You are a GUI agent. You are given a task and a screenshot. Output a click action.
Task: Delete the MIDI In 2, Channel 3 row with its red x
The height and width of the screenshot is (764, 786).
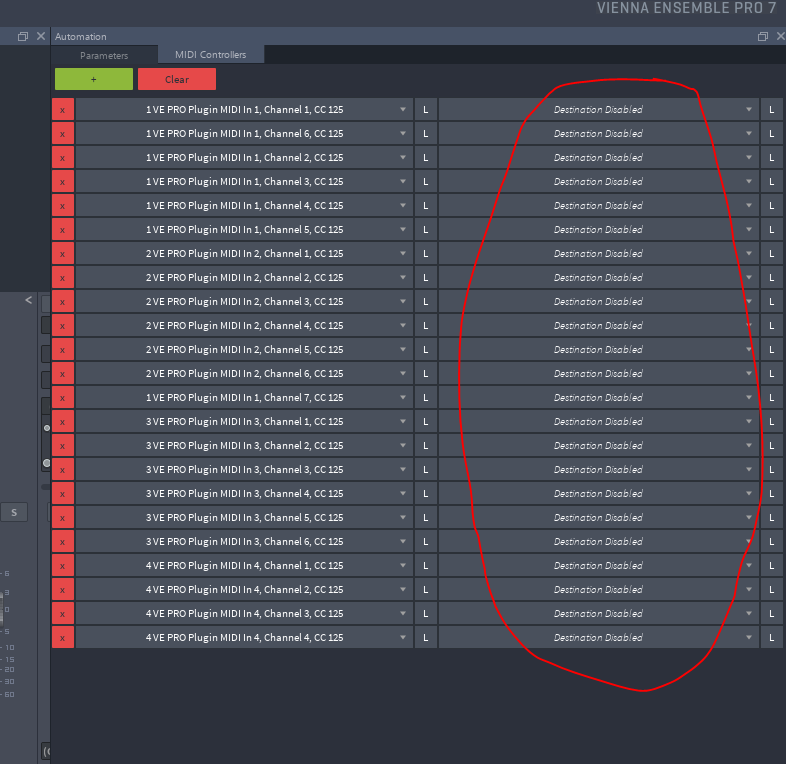click(62, 301)
